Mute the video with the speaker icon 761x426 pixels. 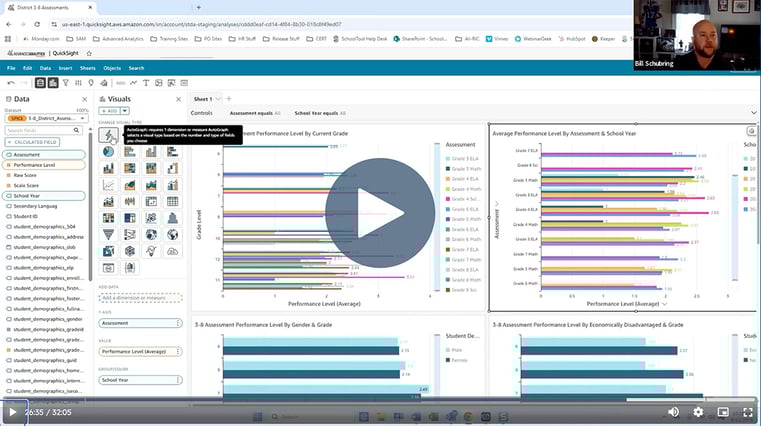673,411
